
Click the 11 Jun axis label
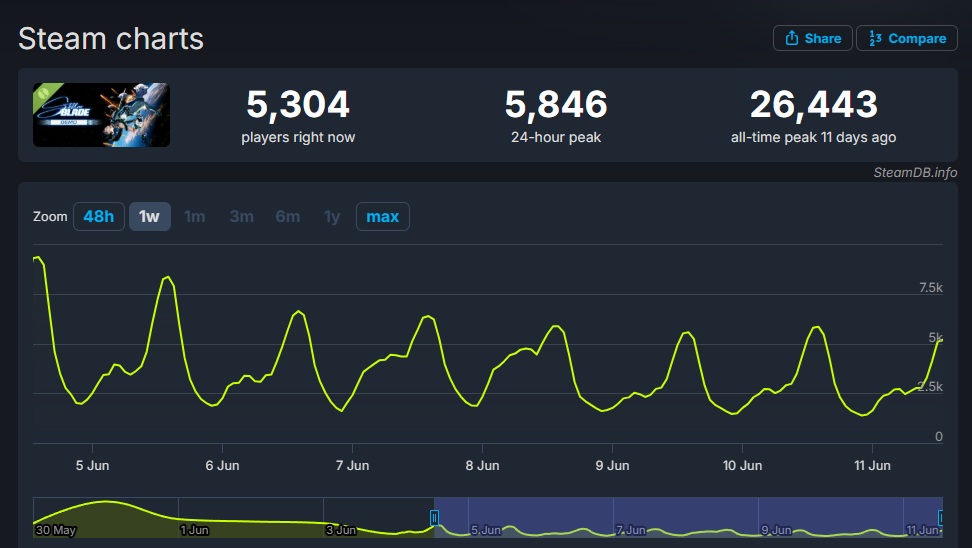[x=872, y=465]
